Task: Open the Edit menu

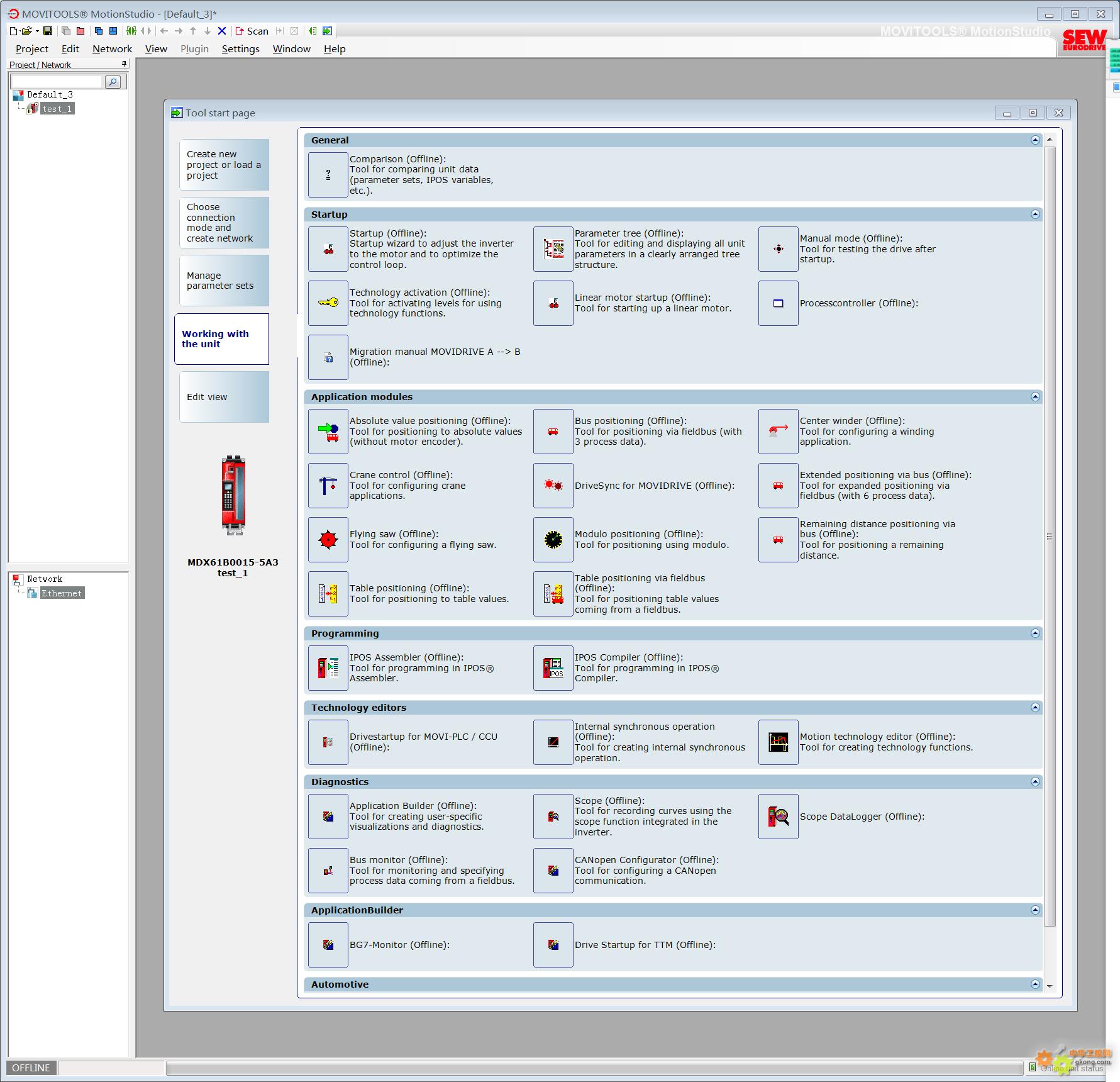Action: (70, 48)
